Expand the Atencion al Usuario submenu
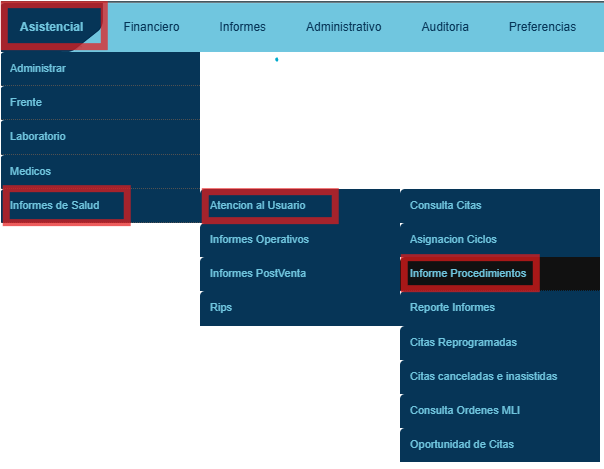 [x=258, y=205]
